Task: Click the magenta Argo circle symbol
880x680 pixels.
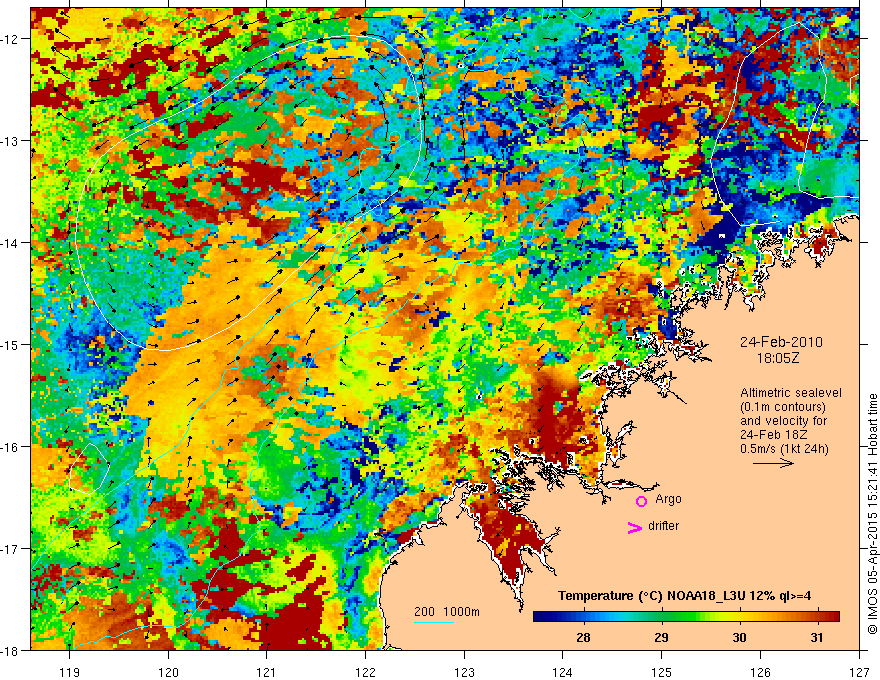Action: (x=641, y=501)
